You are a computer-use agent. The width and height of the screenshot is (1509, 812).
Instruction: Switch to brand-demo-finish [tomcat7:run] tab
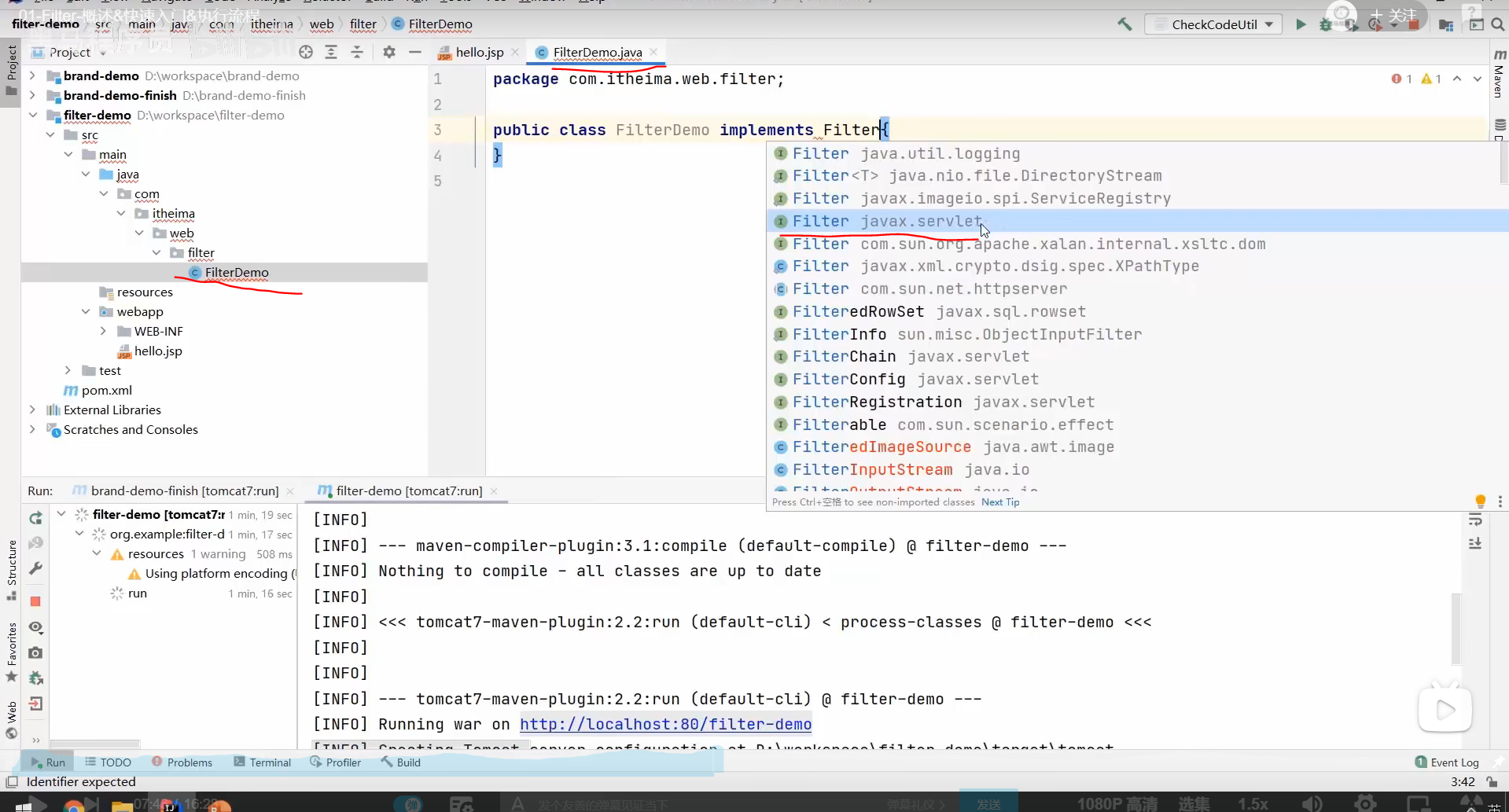click(x=184, y=491)
